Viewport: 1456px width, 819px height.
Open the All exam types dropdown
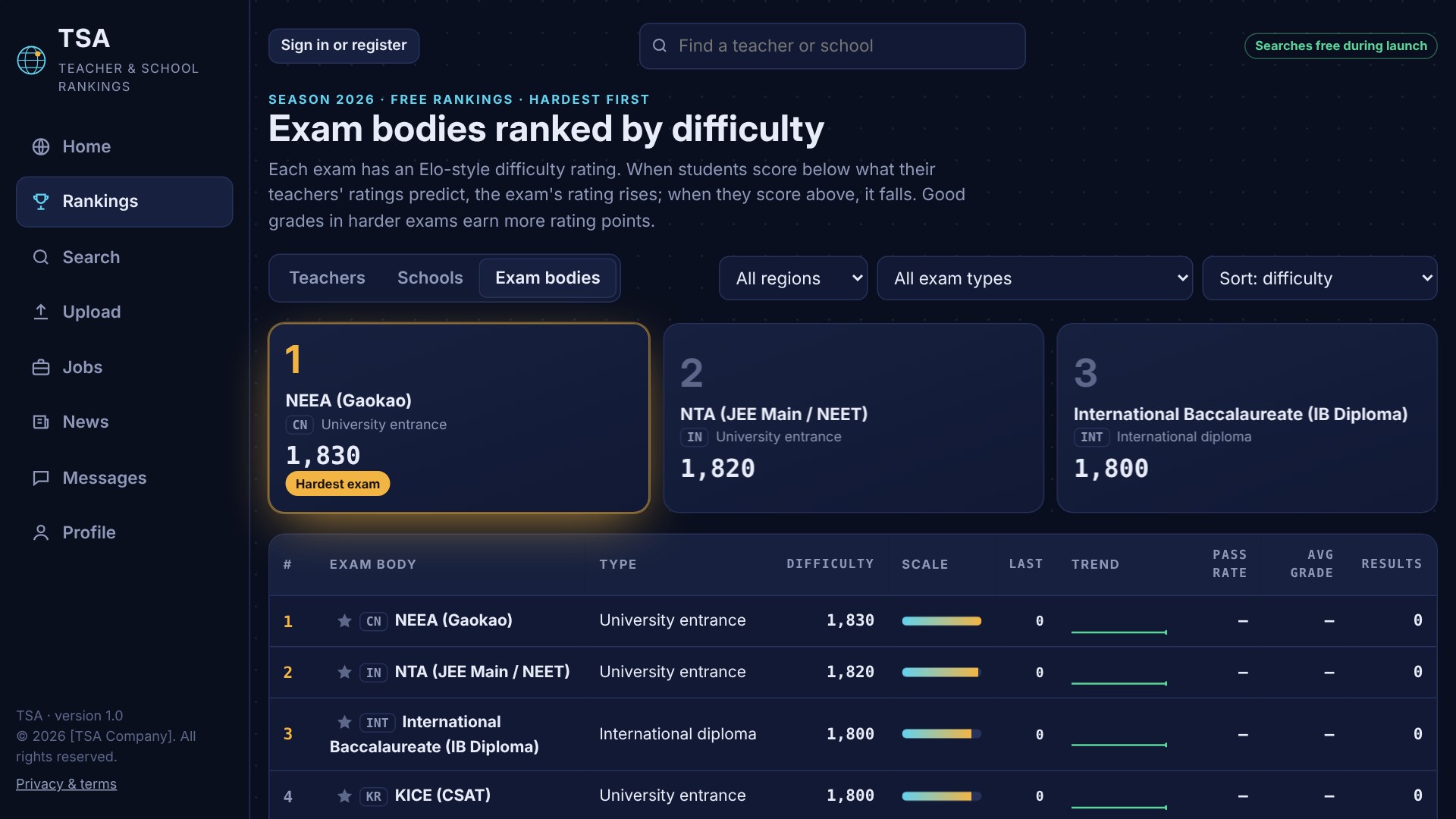coord(1034,278)
